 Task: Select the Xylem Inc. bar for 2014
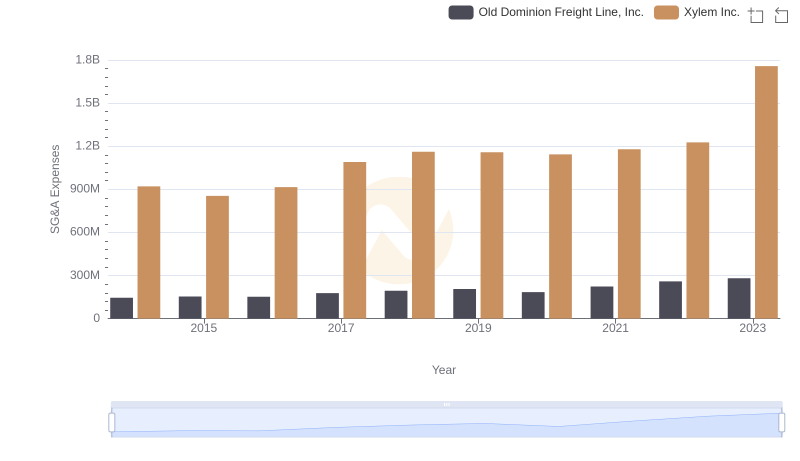point(148,252)
